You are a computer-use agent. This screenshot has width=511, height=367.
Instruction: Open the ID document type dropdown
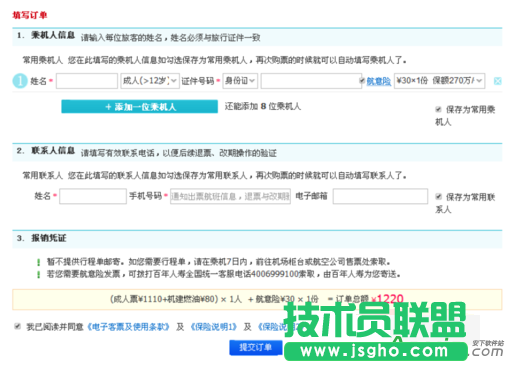point(240,81)
